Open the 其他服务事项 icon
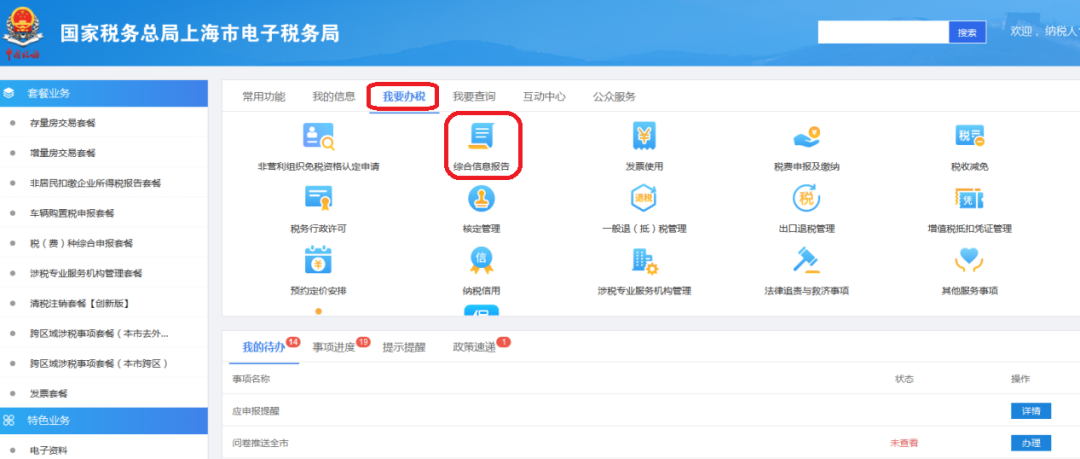Image resolution: width=1080 pixels, height=459 pixels. 969,261
